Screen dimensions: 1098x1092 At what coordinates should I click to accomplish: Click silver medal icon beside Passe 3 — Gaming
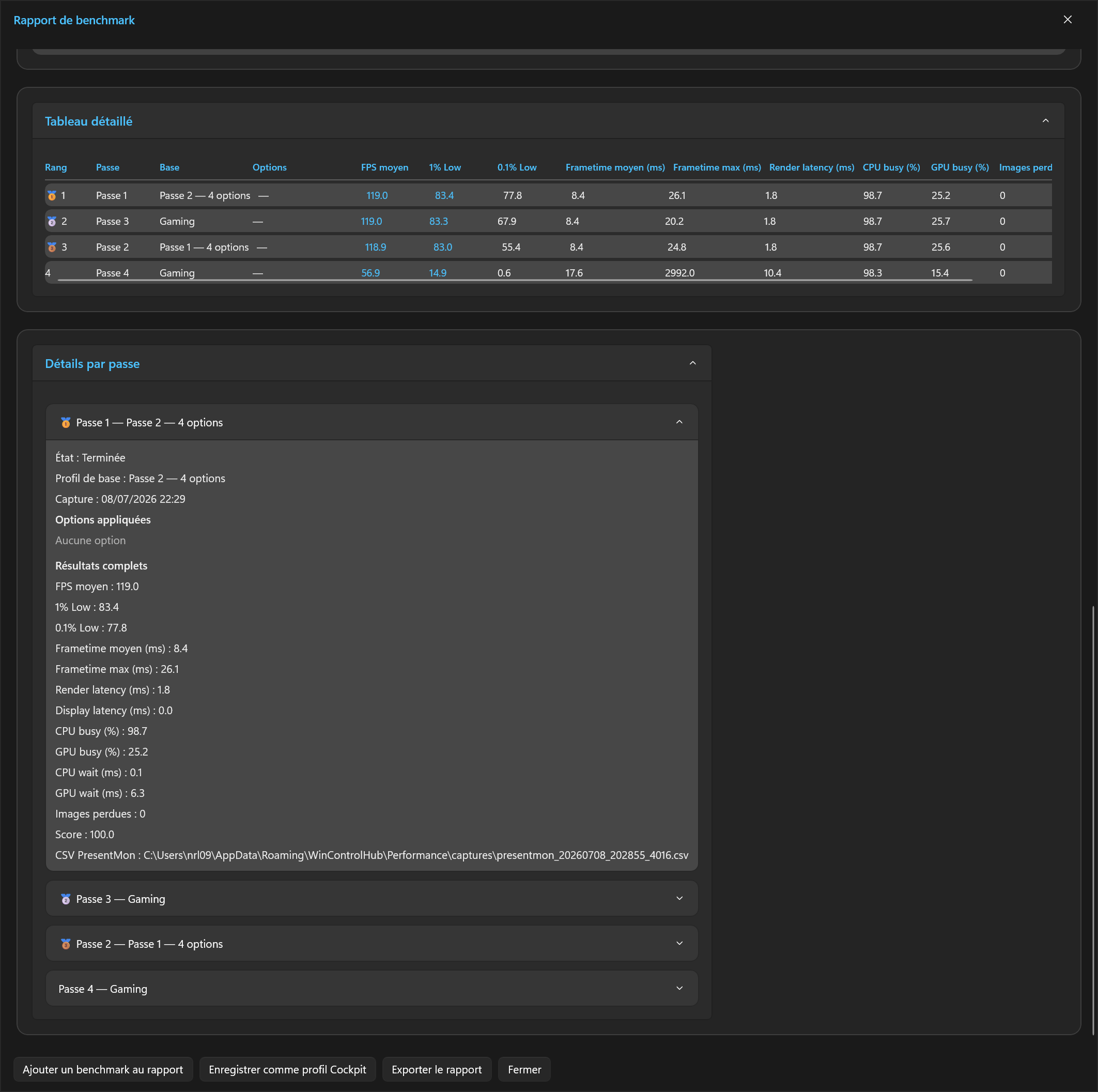tap(65, 899)
